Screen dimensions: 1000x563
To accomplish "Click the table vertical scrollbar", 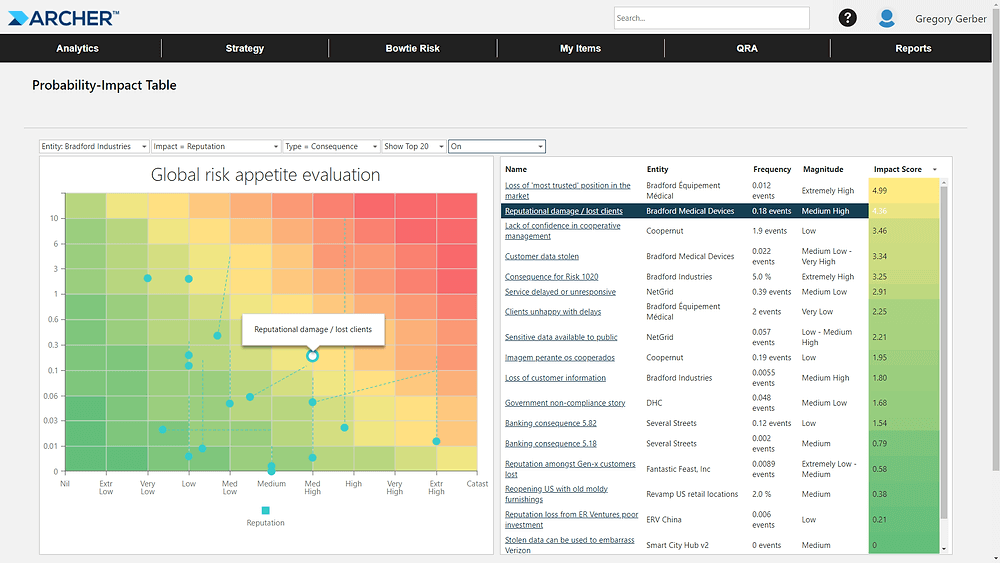I will [944, 352].
